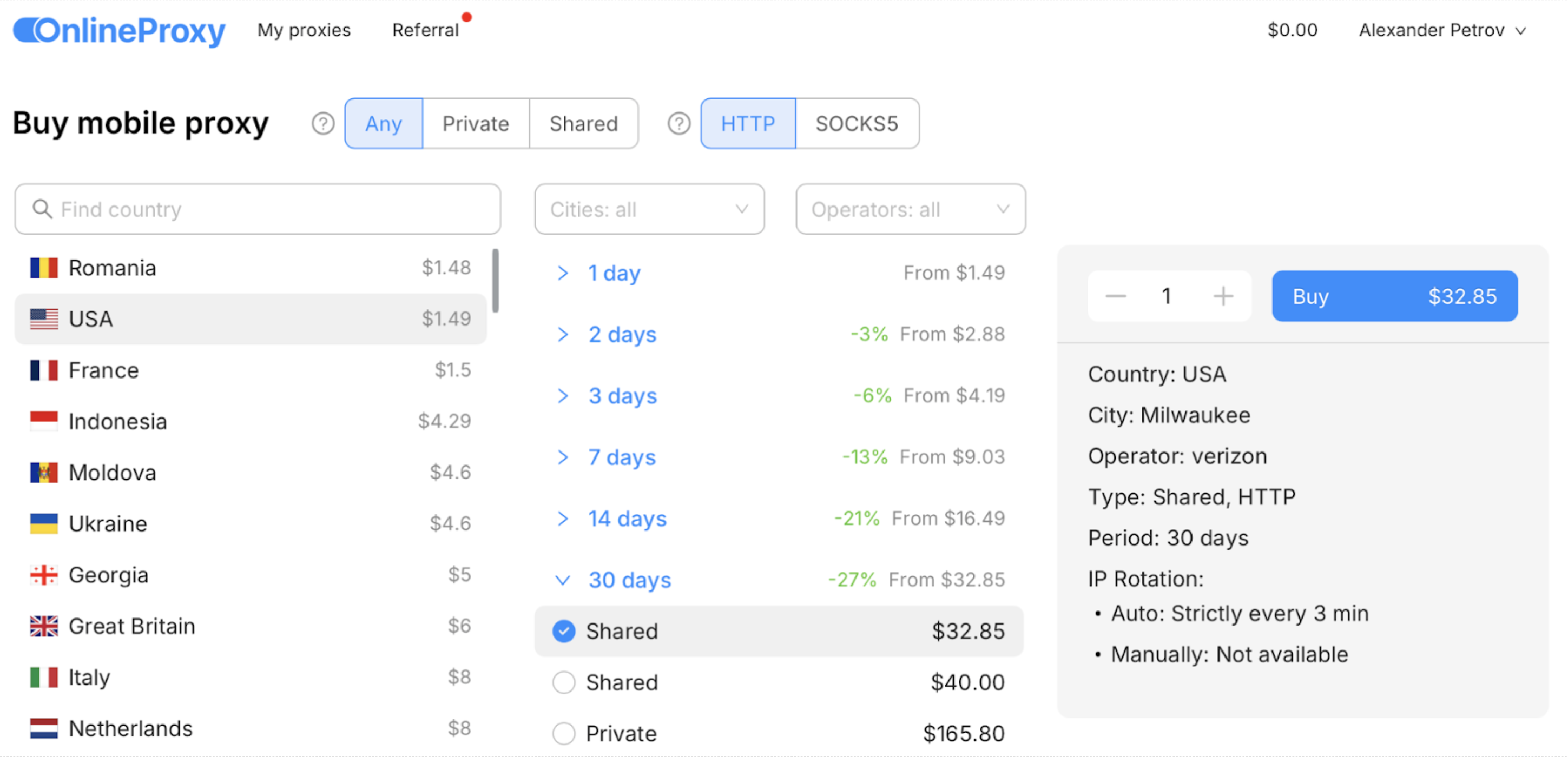
Task: Open the Referral link
Action: pos(425,30)
